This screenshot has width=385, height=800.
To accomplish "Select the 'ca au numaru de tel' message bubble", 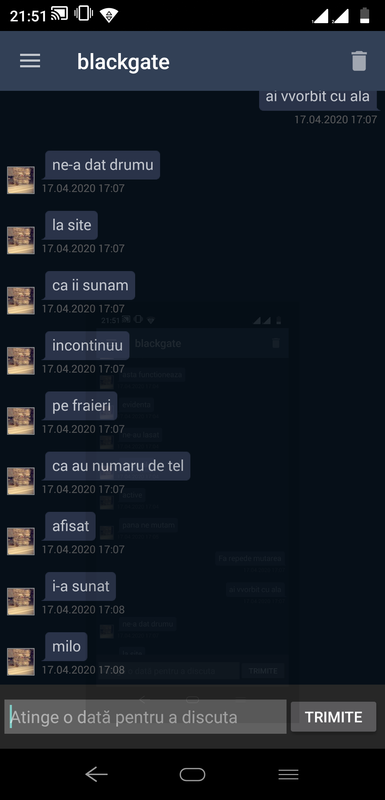I will tap(118, 466).
